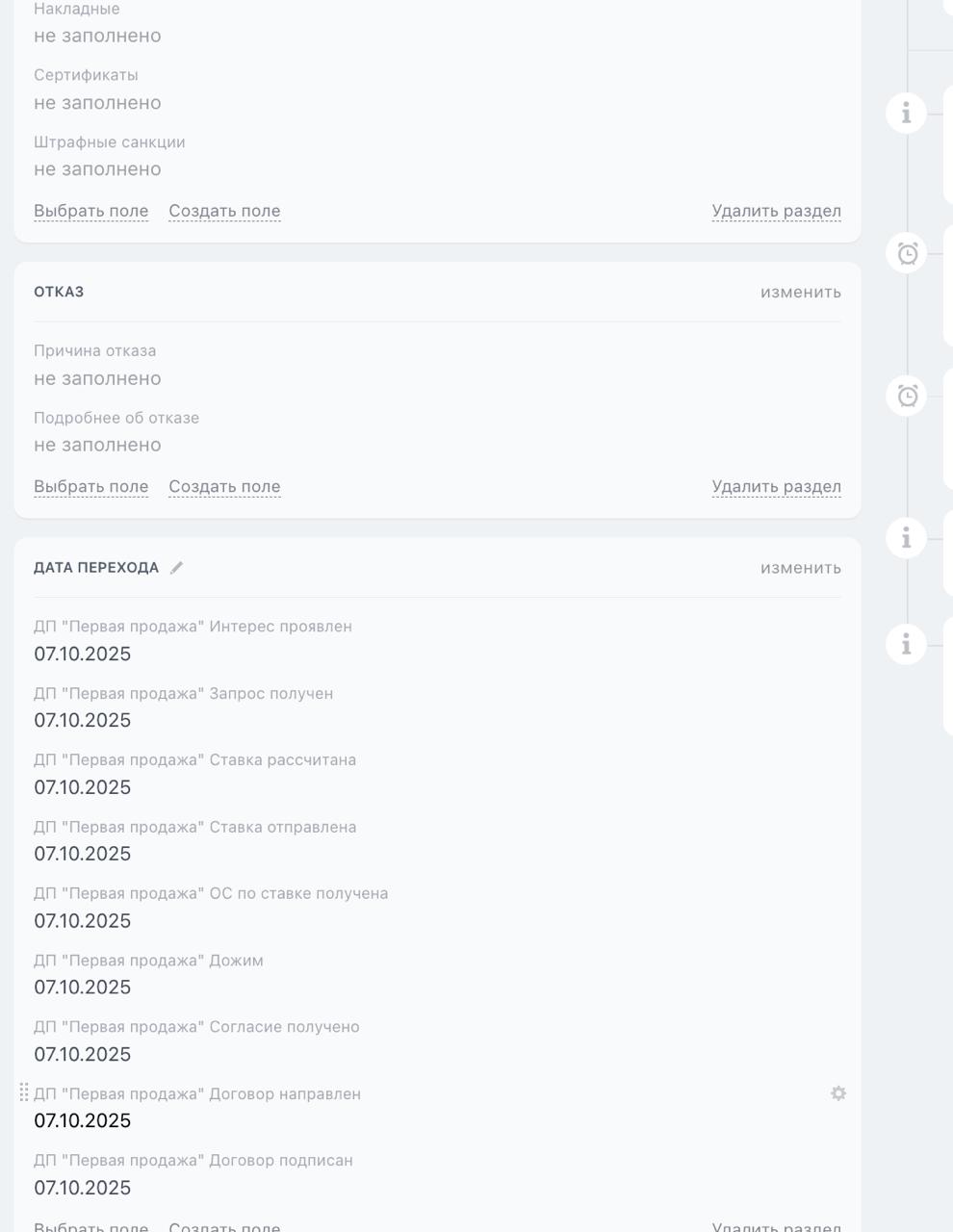The height and width of the screenshot is (1232, 953).
Task: Click Выбрать поле below Штрафные санкции
Action: pos(90,211)
